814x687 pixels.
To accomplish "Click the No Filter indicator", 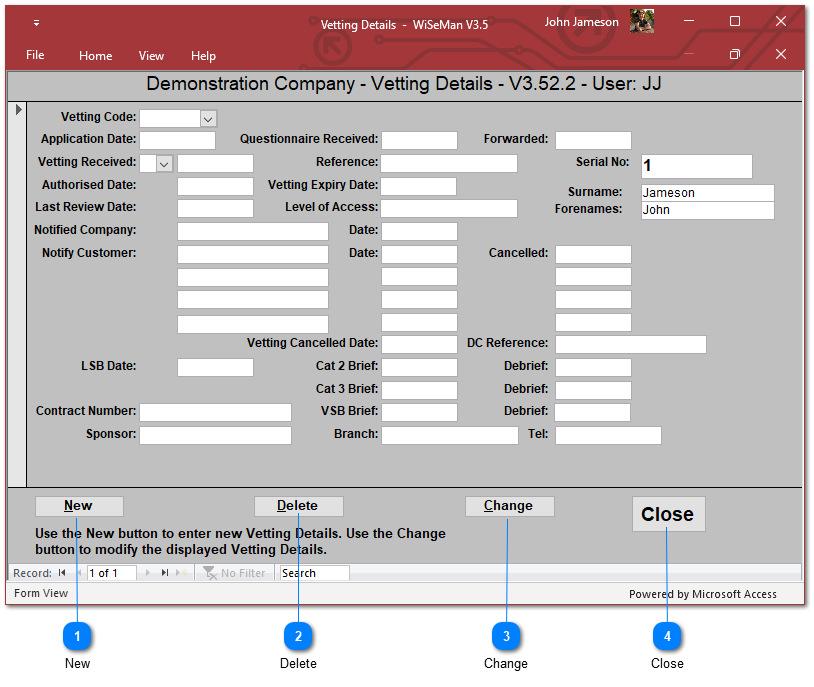I will pos(235,573).
